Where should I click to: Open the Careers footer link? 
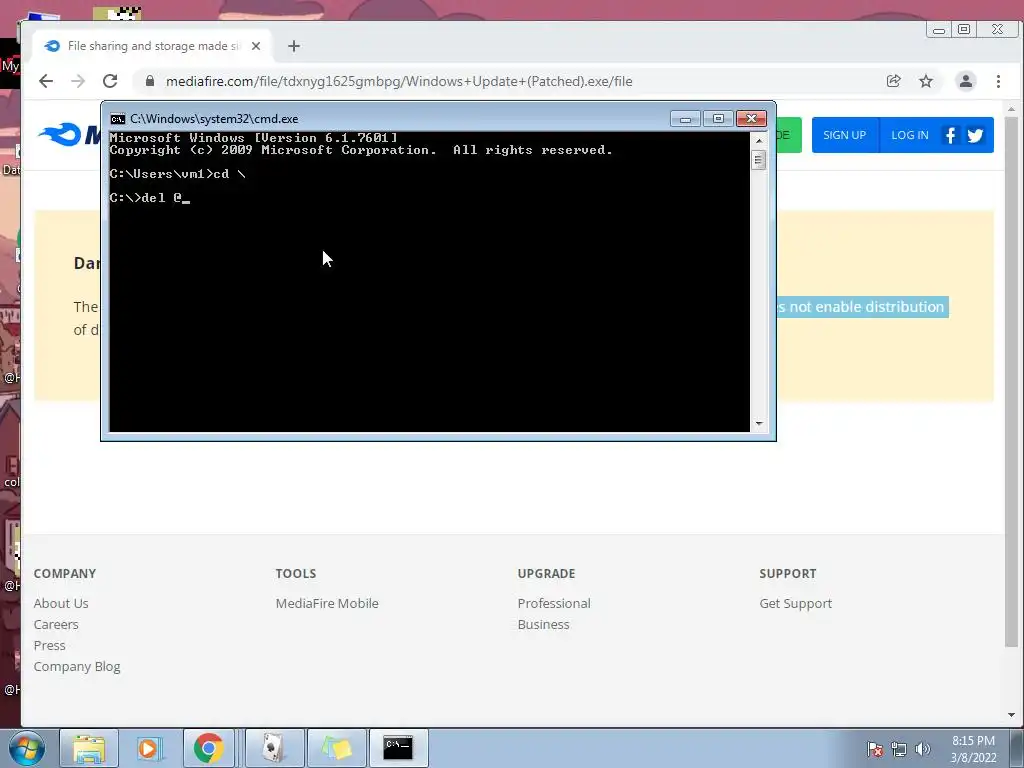pyautogui.click(x=56, y=624)
